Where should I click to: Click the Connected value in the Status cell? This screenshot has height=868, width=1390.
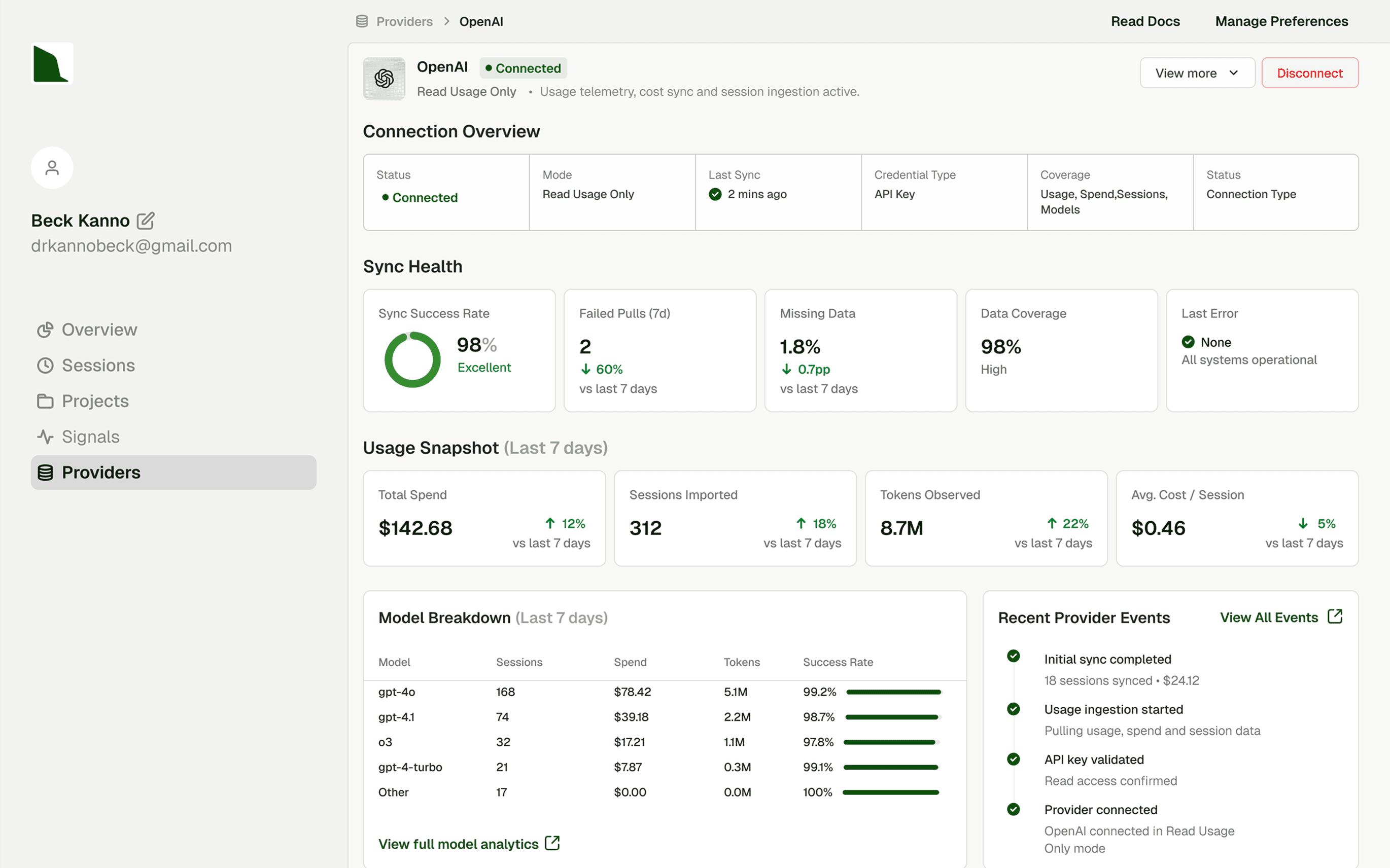[x=420, y=198]
